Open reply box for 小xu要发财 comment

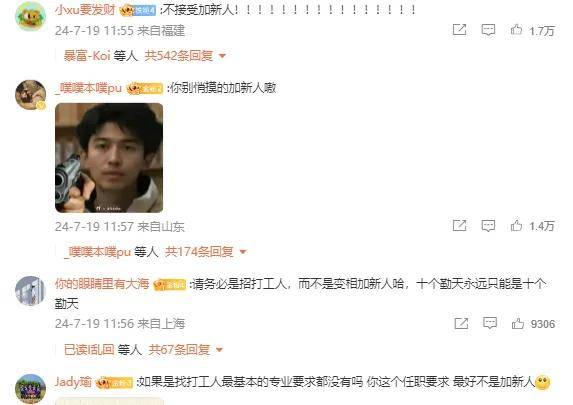tap(488, 30)
